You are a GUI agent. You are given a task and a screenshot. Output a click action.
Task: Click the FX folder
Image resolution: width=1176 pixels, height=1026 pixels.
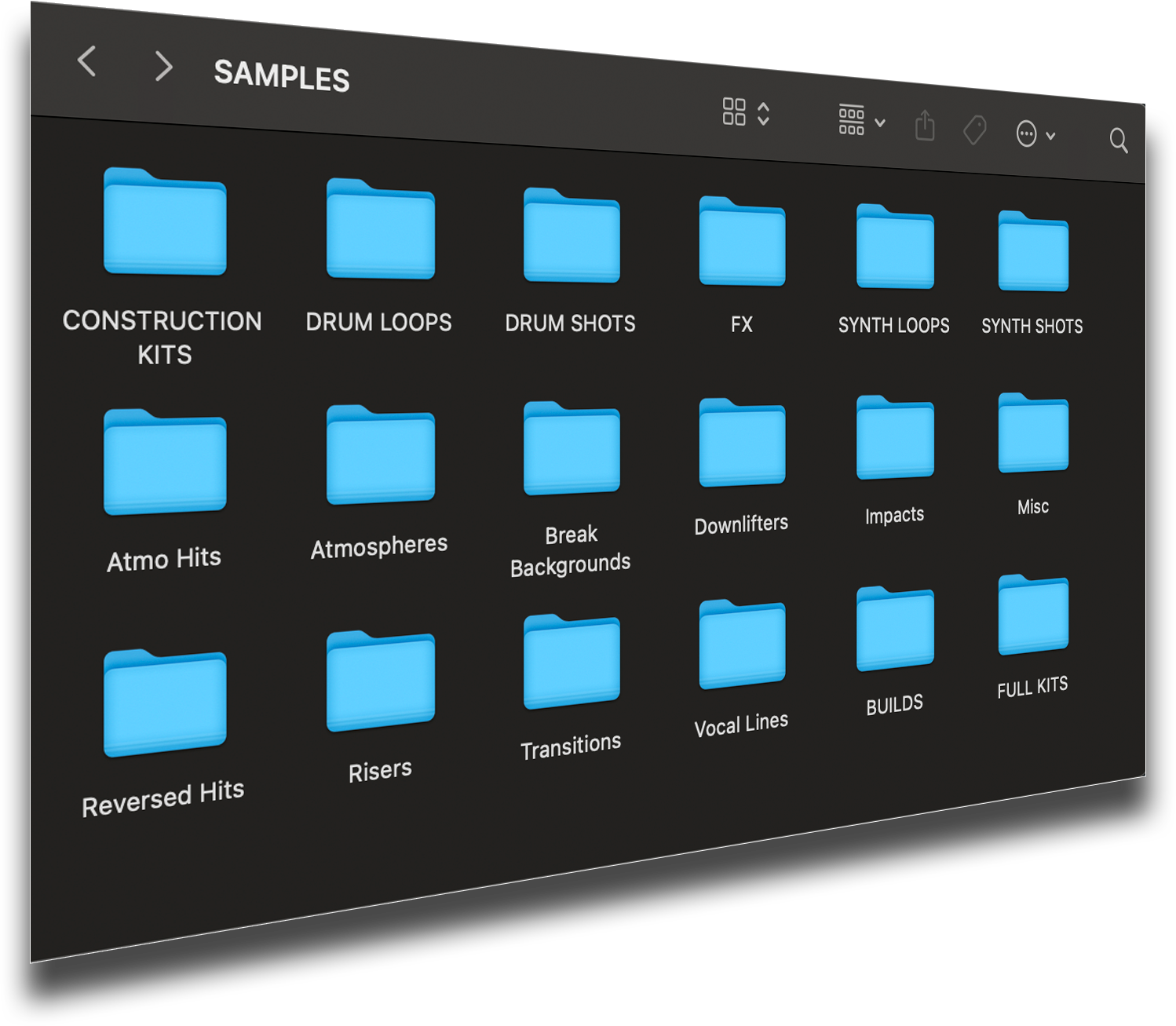(742, 243)
